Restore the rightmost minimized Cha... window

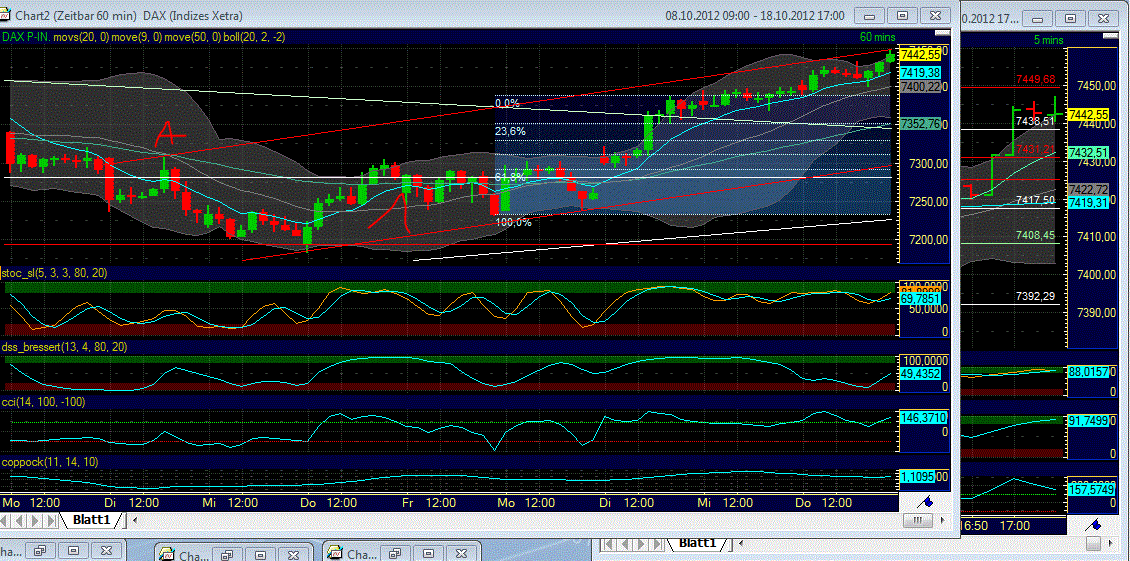[395, 553]
